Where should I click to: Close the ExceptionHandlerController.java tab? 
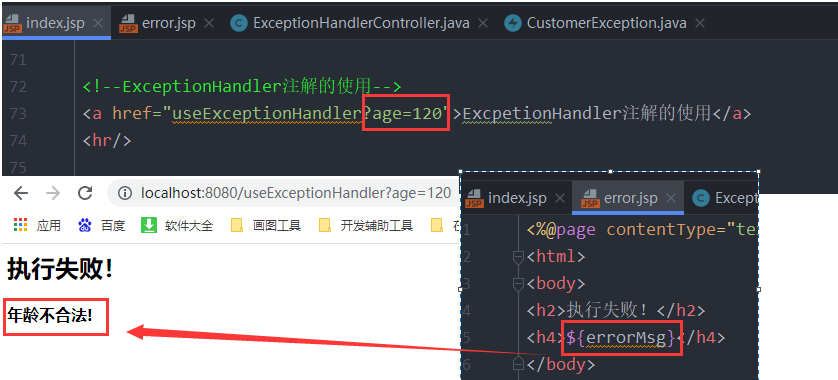tap(483, 24)
